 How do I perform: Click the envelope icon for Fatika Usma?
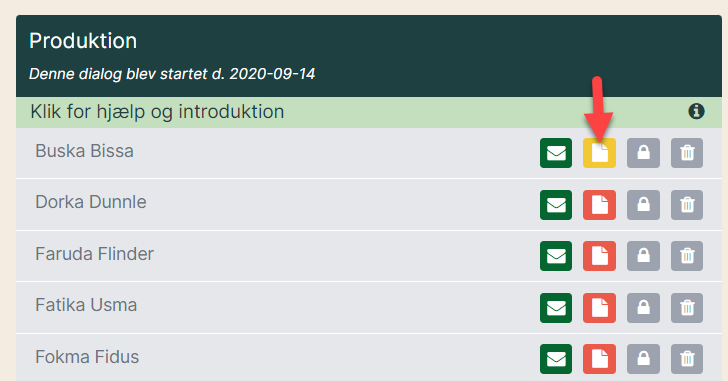coord(556,308)
